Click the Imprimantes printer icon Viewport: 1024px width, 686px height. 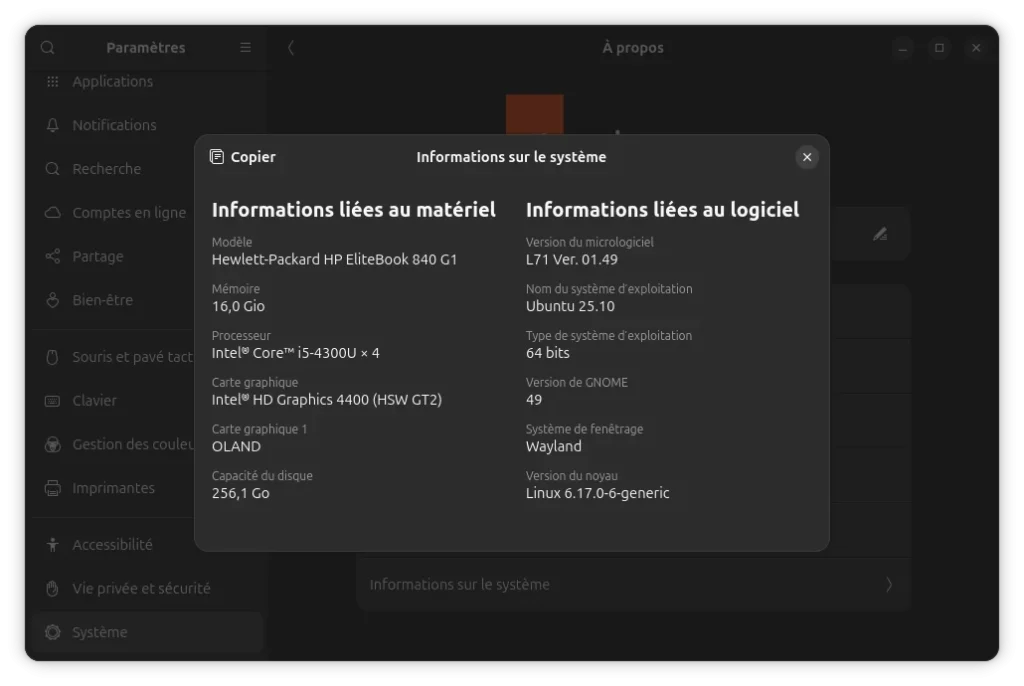tap(53, 488)
